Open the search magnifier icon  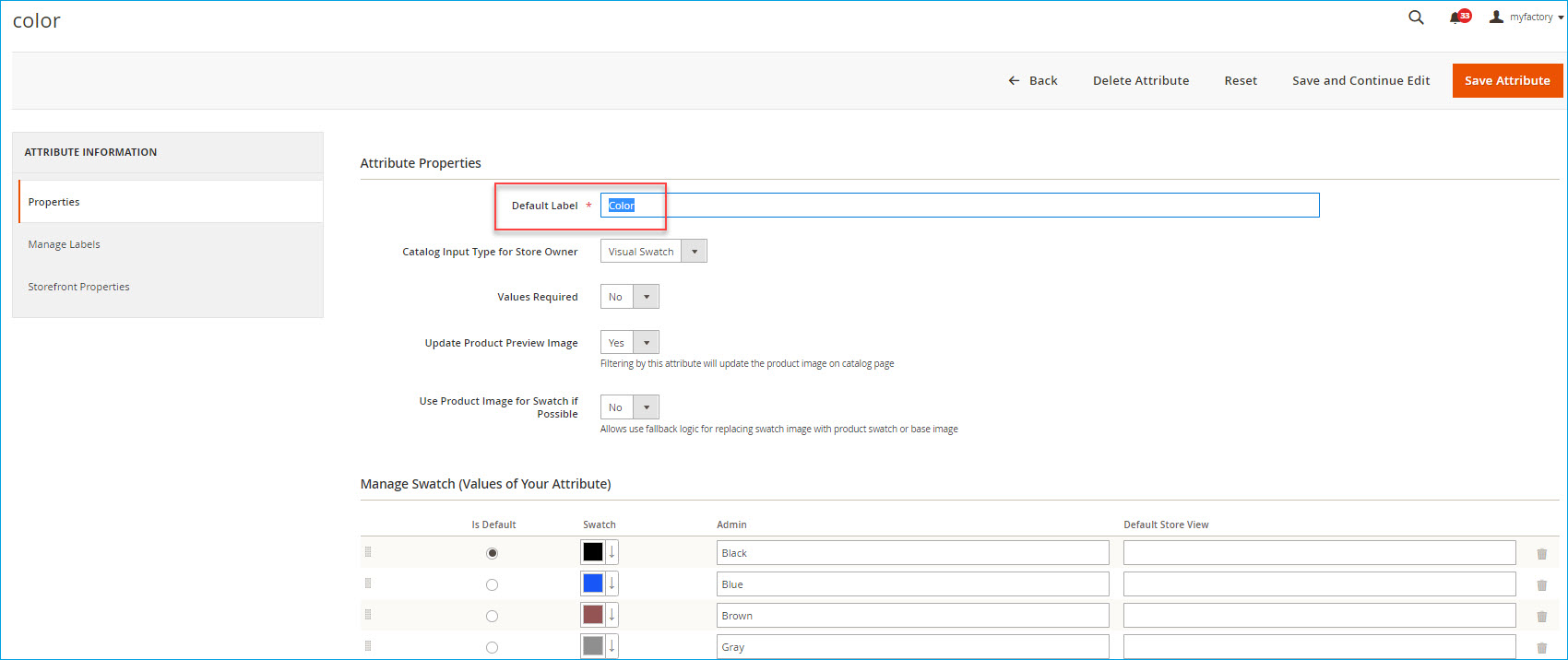coord(1416,18)
